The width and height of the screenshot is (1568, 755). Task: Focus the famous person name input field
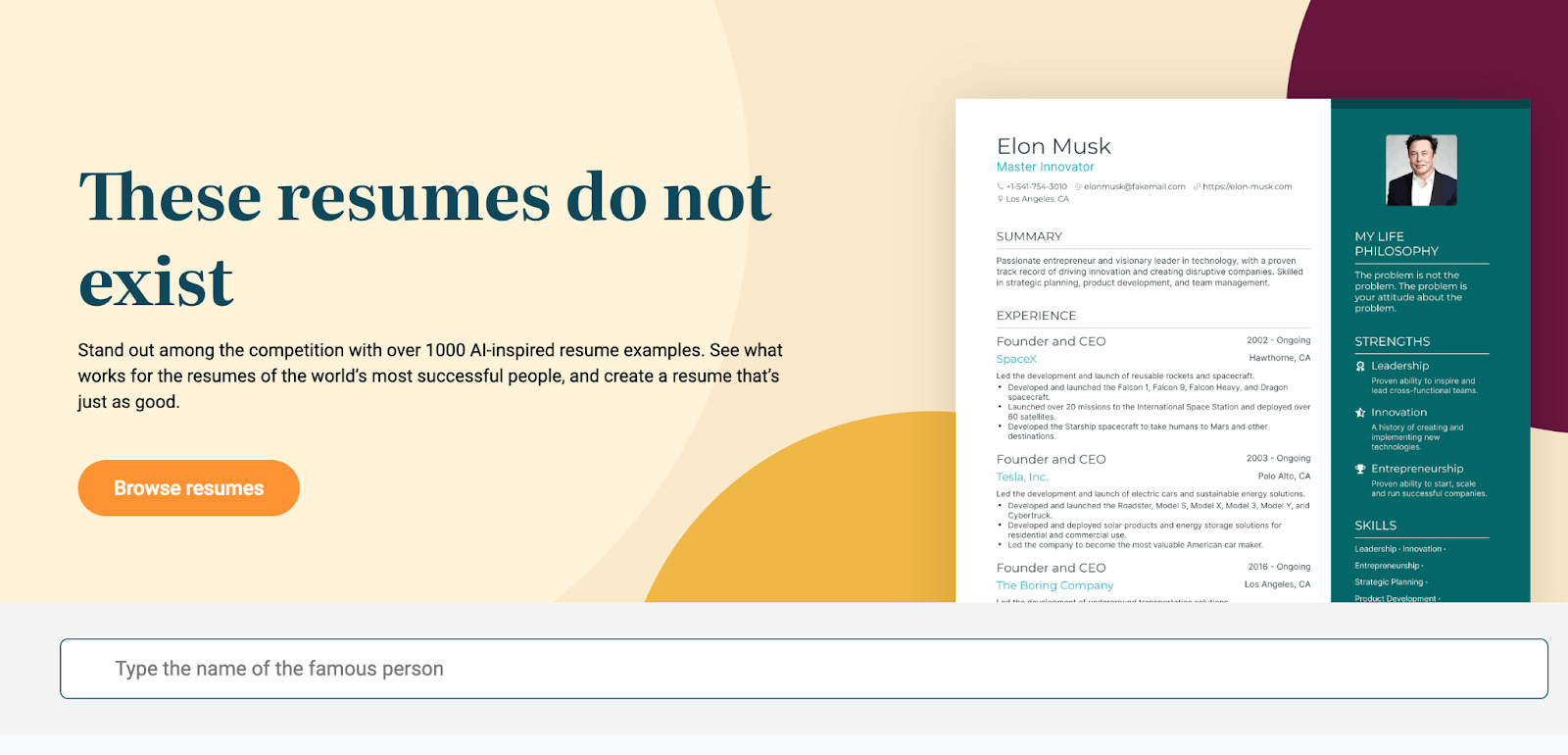click(x=804, y=669)
